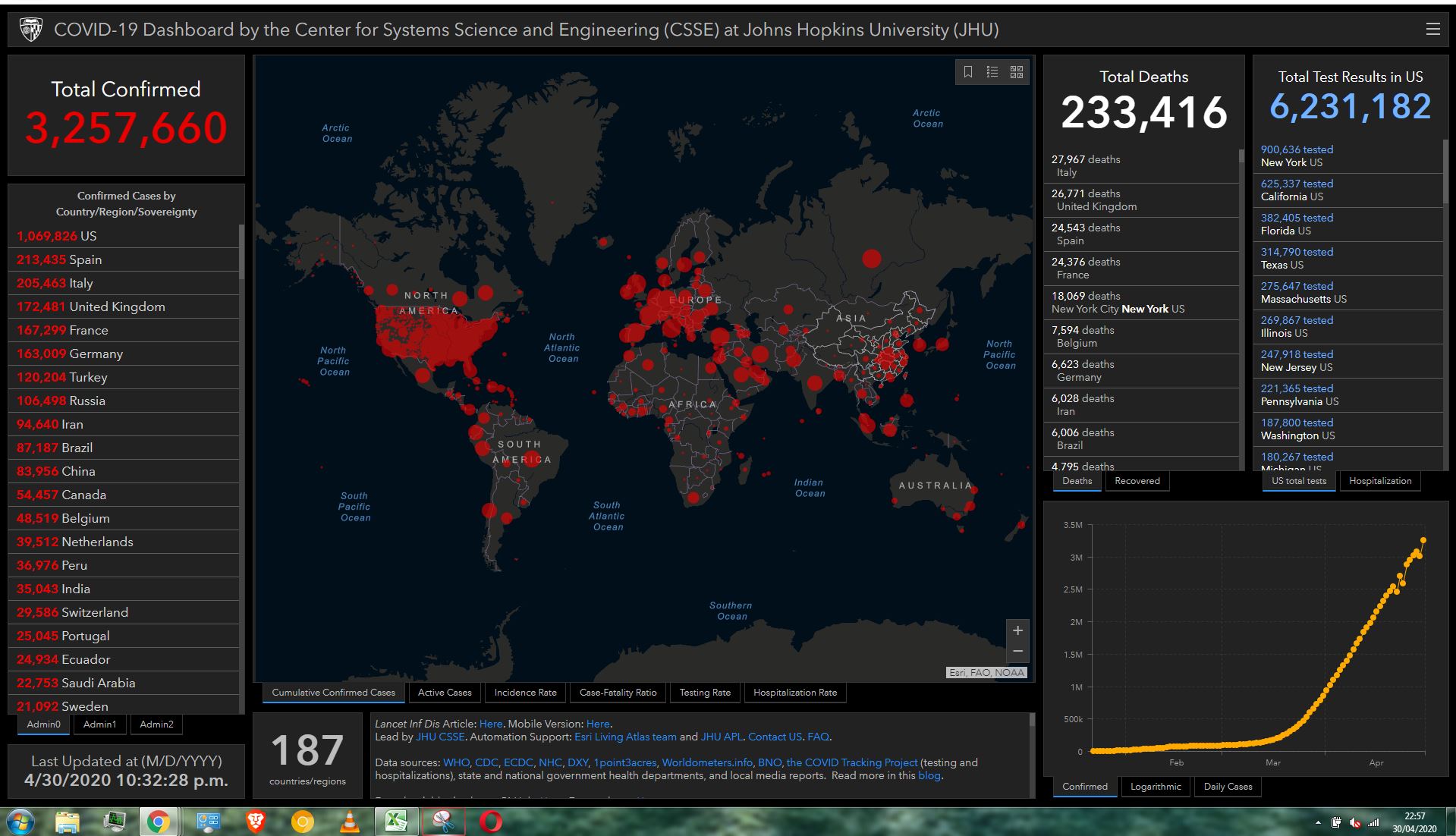
Task: Open the COVID Tracking Project link
Action: 852,762
